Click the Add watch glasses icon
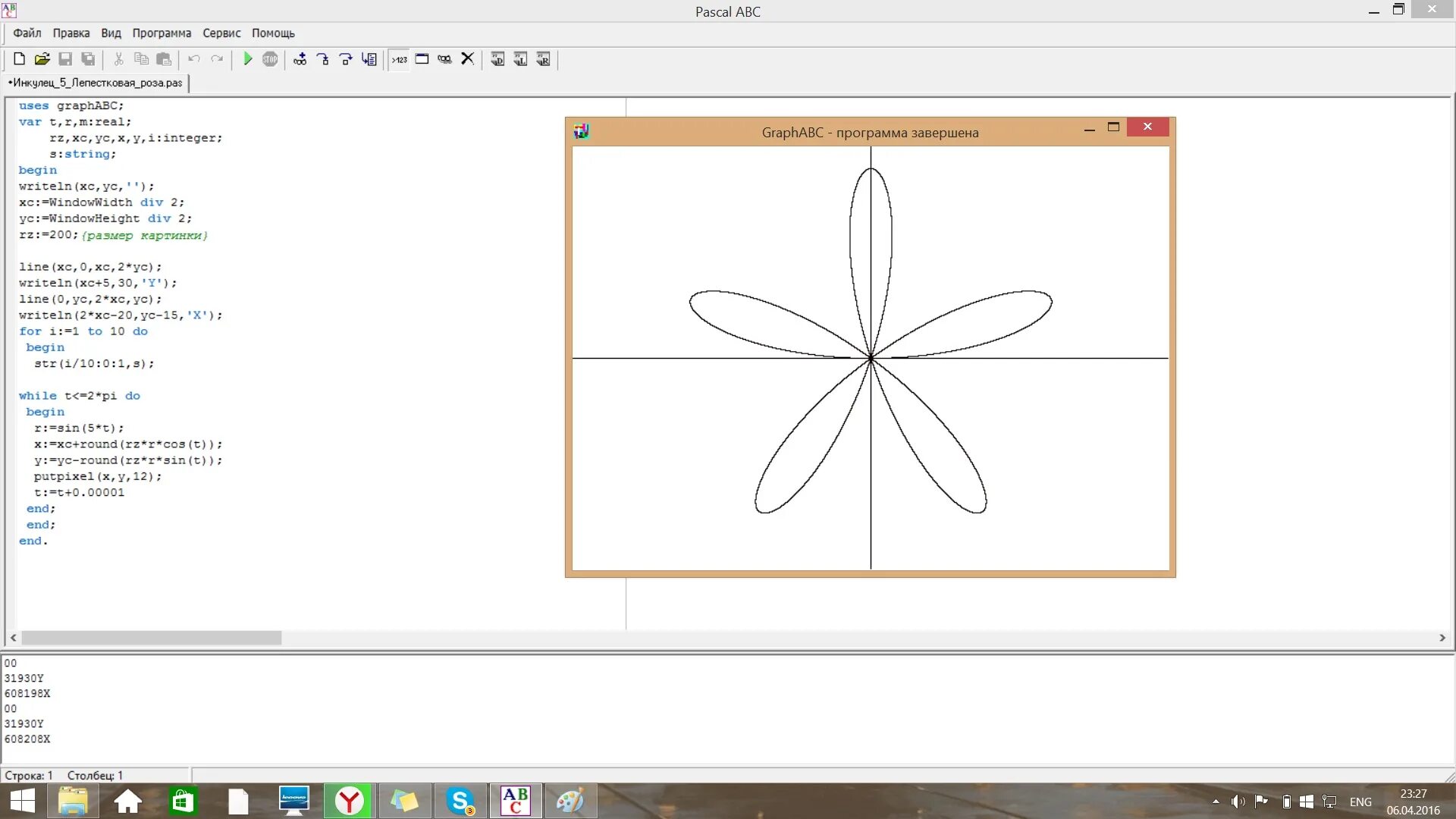 pos(300,59)
